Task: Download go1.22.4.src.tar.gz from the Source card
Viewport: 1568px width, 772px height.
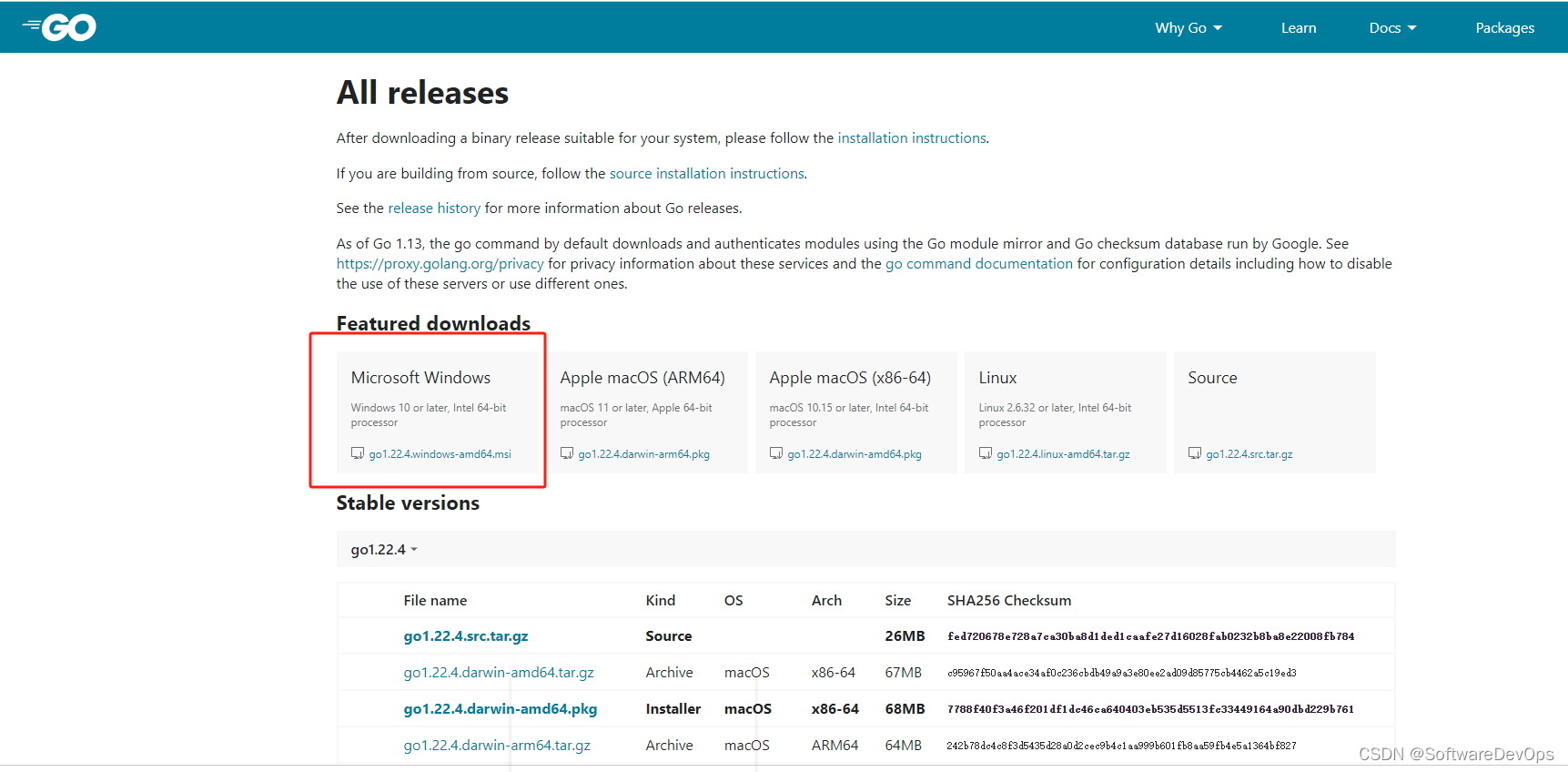Action: pyautogui.click(x=1249, y=454)
